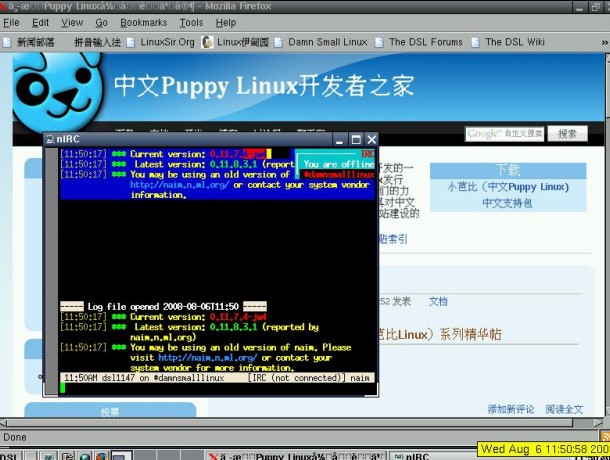Open the DSL menu button on taskbar
Viewport: 610px width, 460px height.
(9, 456)
